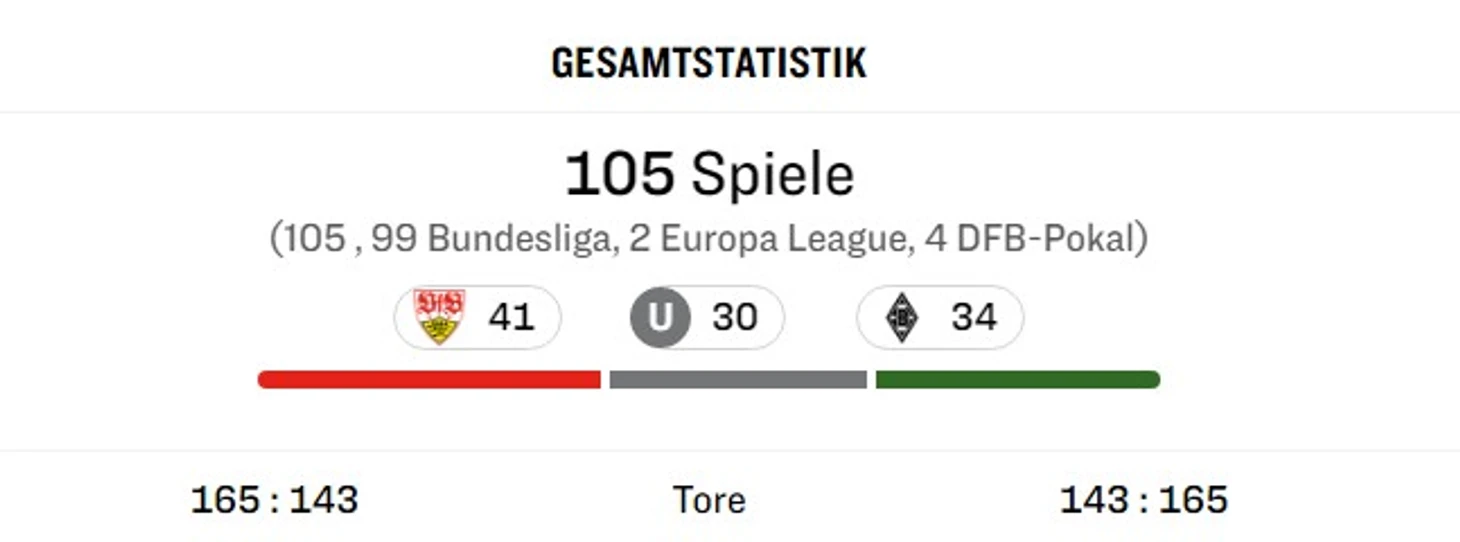Click the green wins bar segment
1460x542 pixels.
click(1018, 380)
